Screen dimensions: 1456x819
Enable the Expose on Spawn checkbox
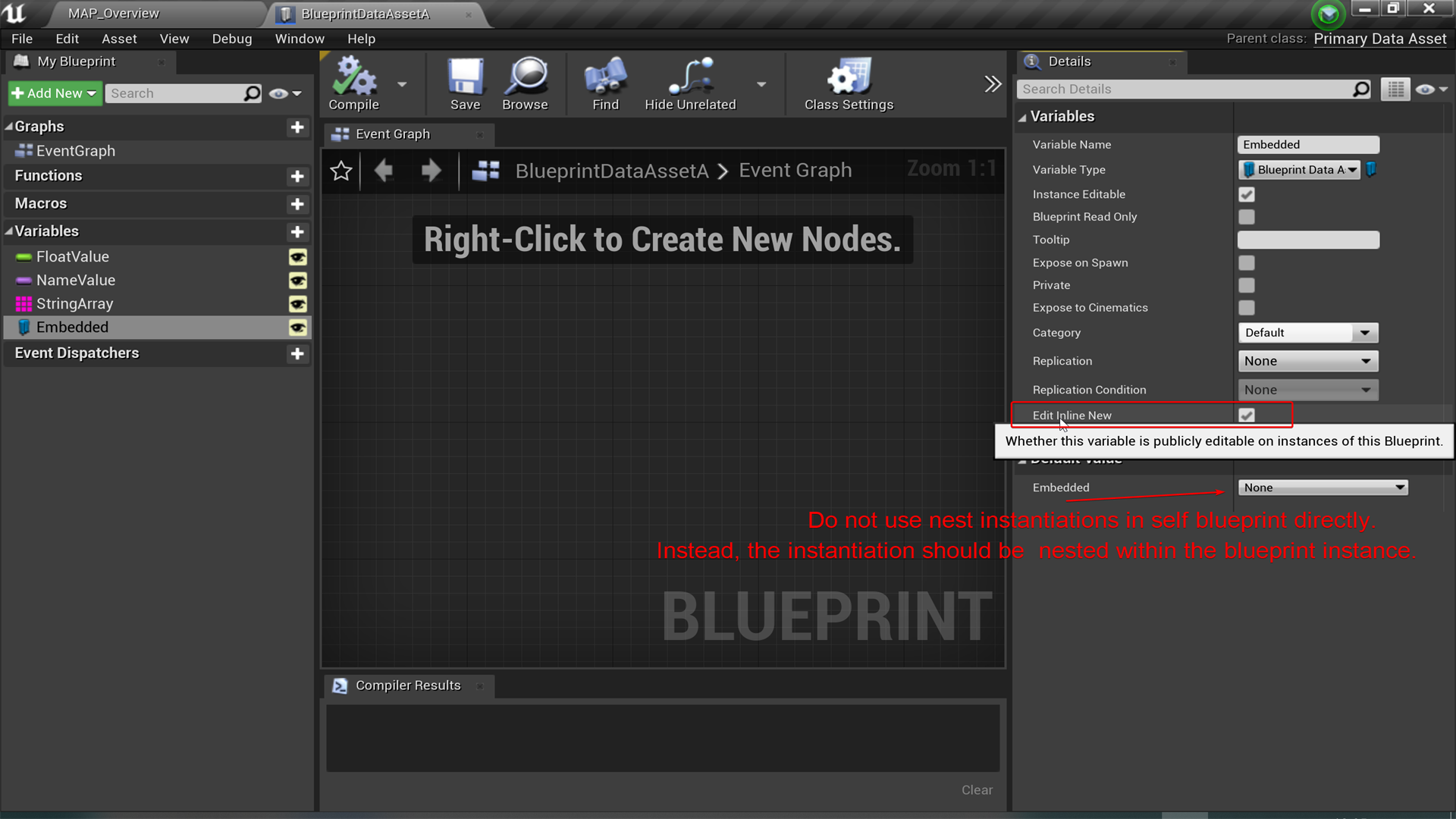click(1247, 262)
